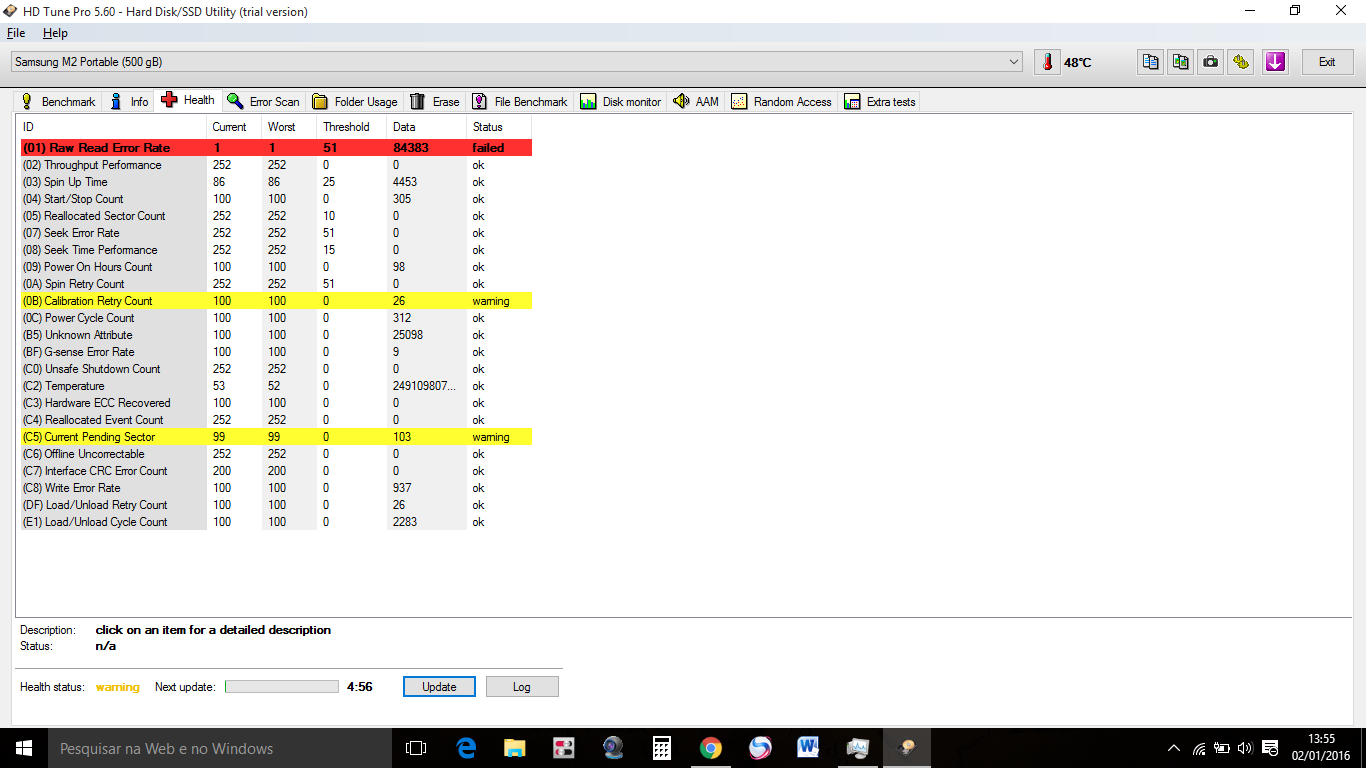Image resolution: width=1366 pixels, height=768 pixels.
Task: Open options gear icon
Action: tap(1241, 62)
